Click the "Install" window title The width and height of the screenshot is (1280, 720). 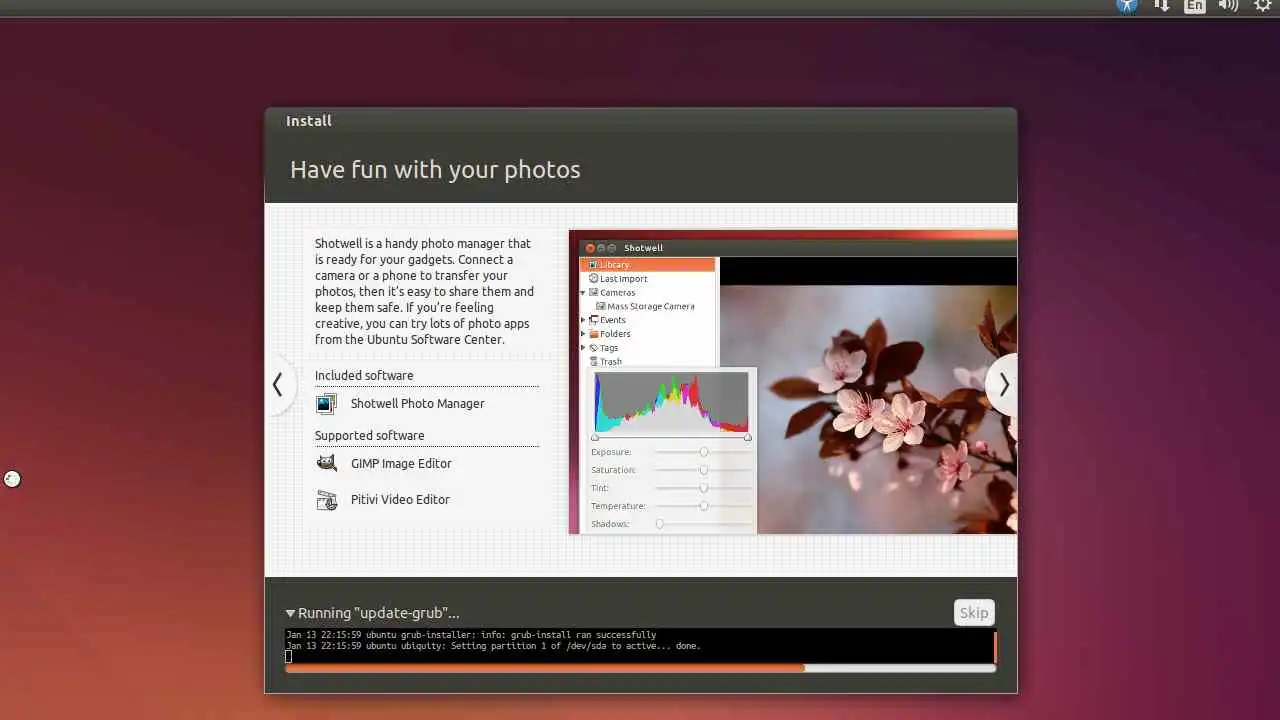click(309, 121)
